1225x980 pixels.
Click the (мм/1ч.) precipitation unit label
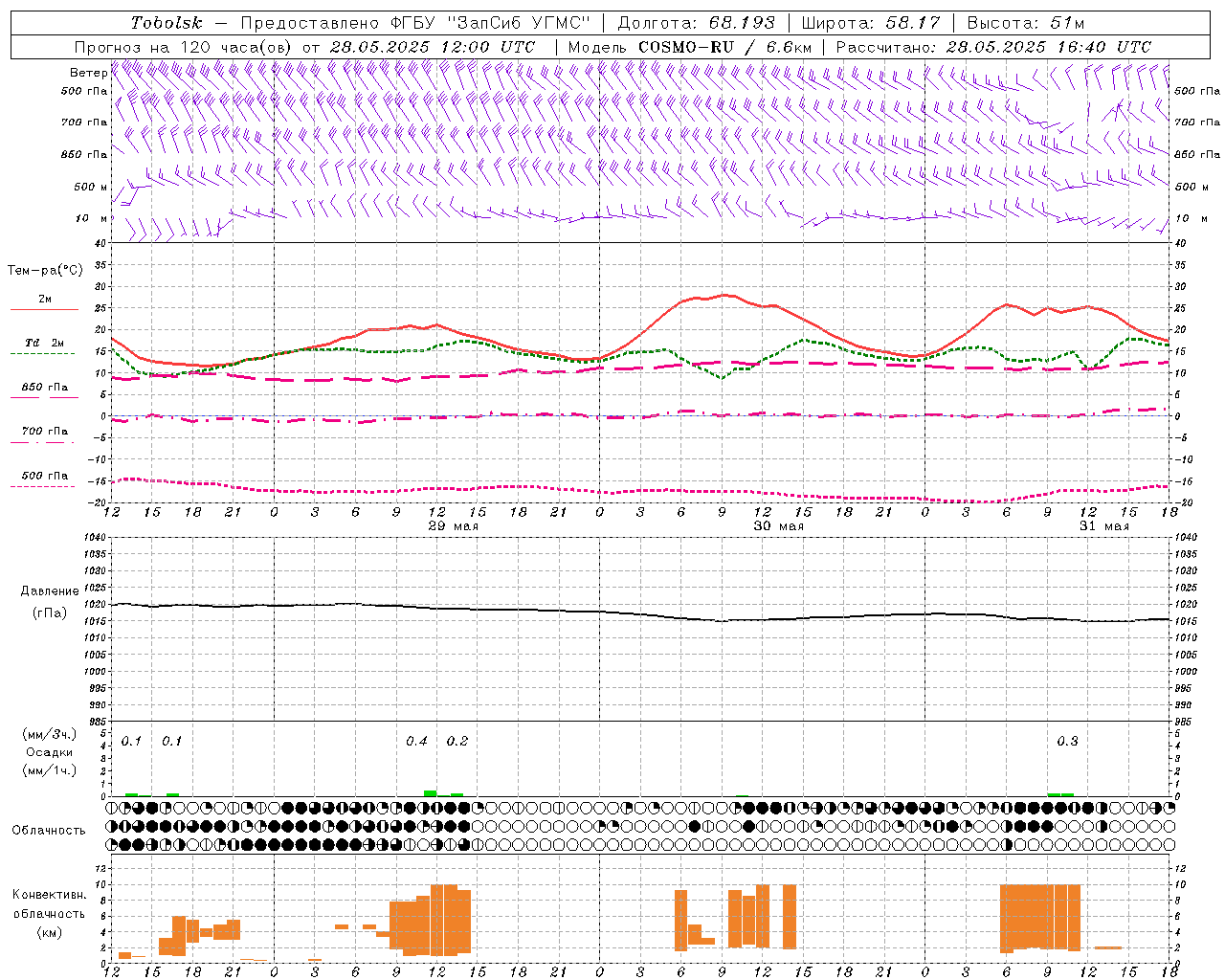pos(50,770)
